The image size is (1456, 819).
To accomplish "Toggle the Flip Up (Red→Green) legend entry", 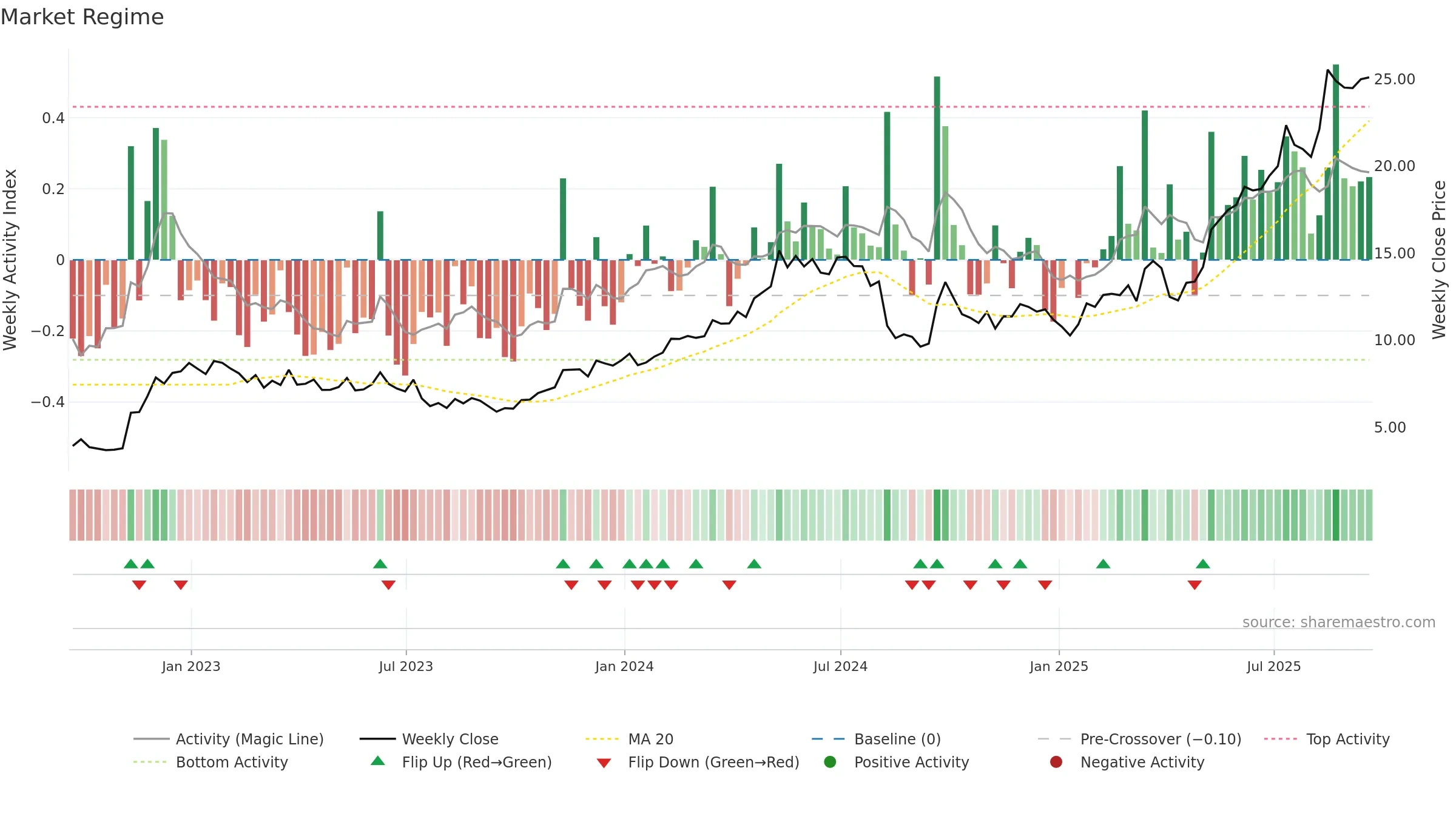I will tap(461, 762).
